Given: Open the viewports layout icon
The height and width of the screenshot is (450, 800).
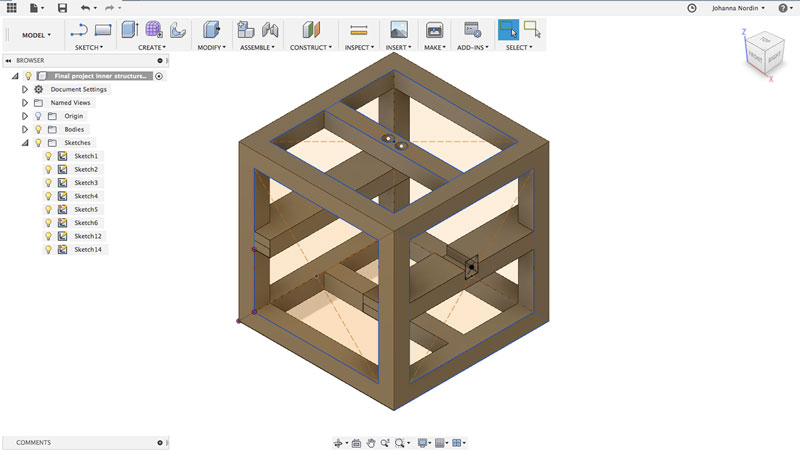Looking at the screenshot, I should point(457,443).
